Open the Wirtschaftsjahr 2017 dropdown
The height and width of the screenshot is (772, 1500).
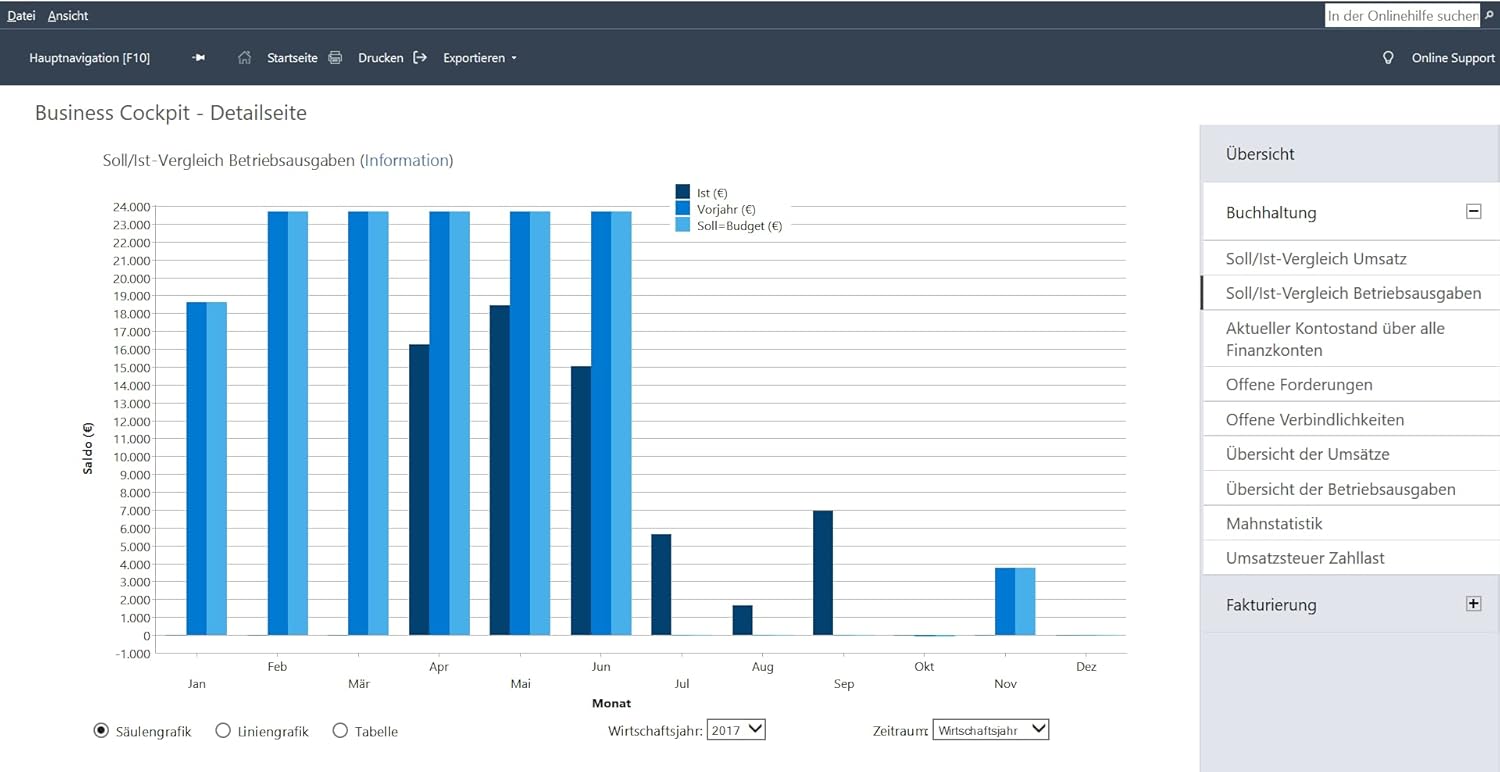[x=736, y=730]
